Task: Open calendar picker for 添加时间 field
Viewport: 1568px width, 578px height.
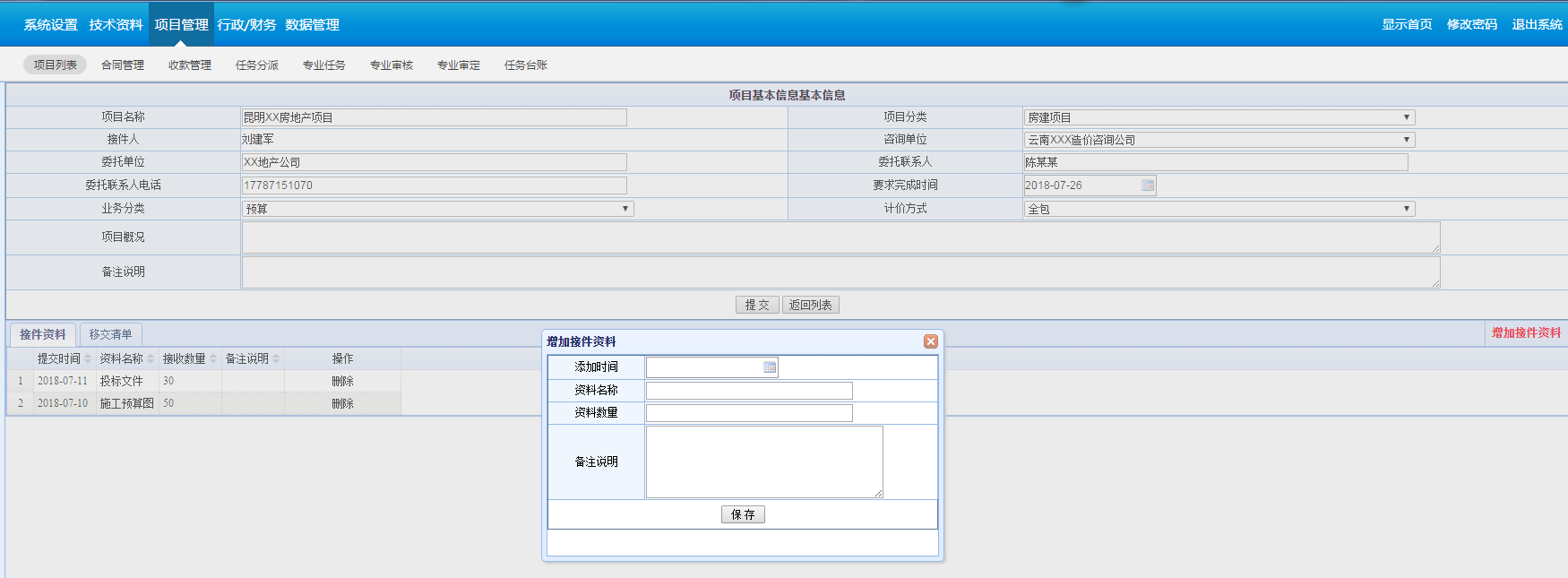Action: click(769, 367)
